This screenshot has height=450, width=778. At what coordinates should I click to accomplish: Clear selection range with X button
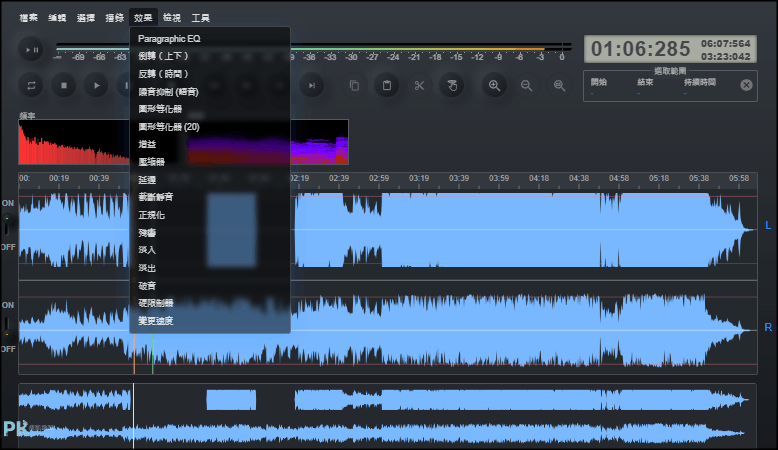[746, 85]
